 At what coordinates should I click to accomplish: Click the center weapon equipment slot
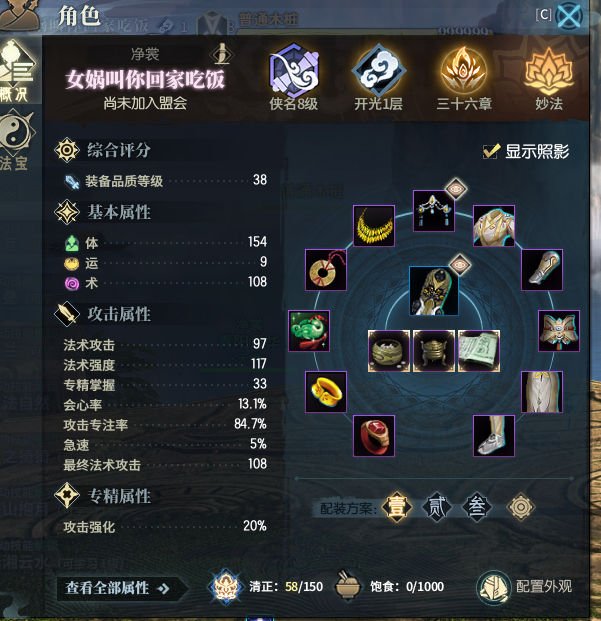434,291
